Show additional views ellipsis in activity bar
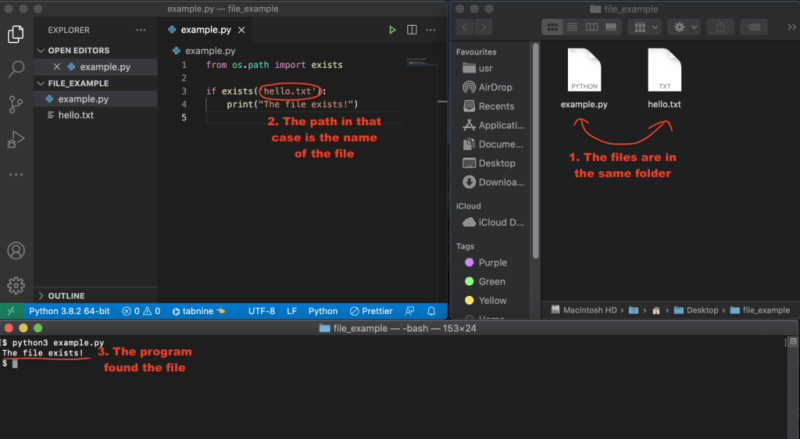Screen dimensions: 800x439 (16, 175)
